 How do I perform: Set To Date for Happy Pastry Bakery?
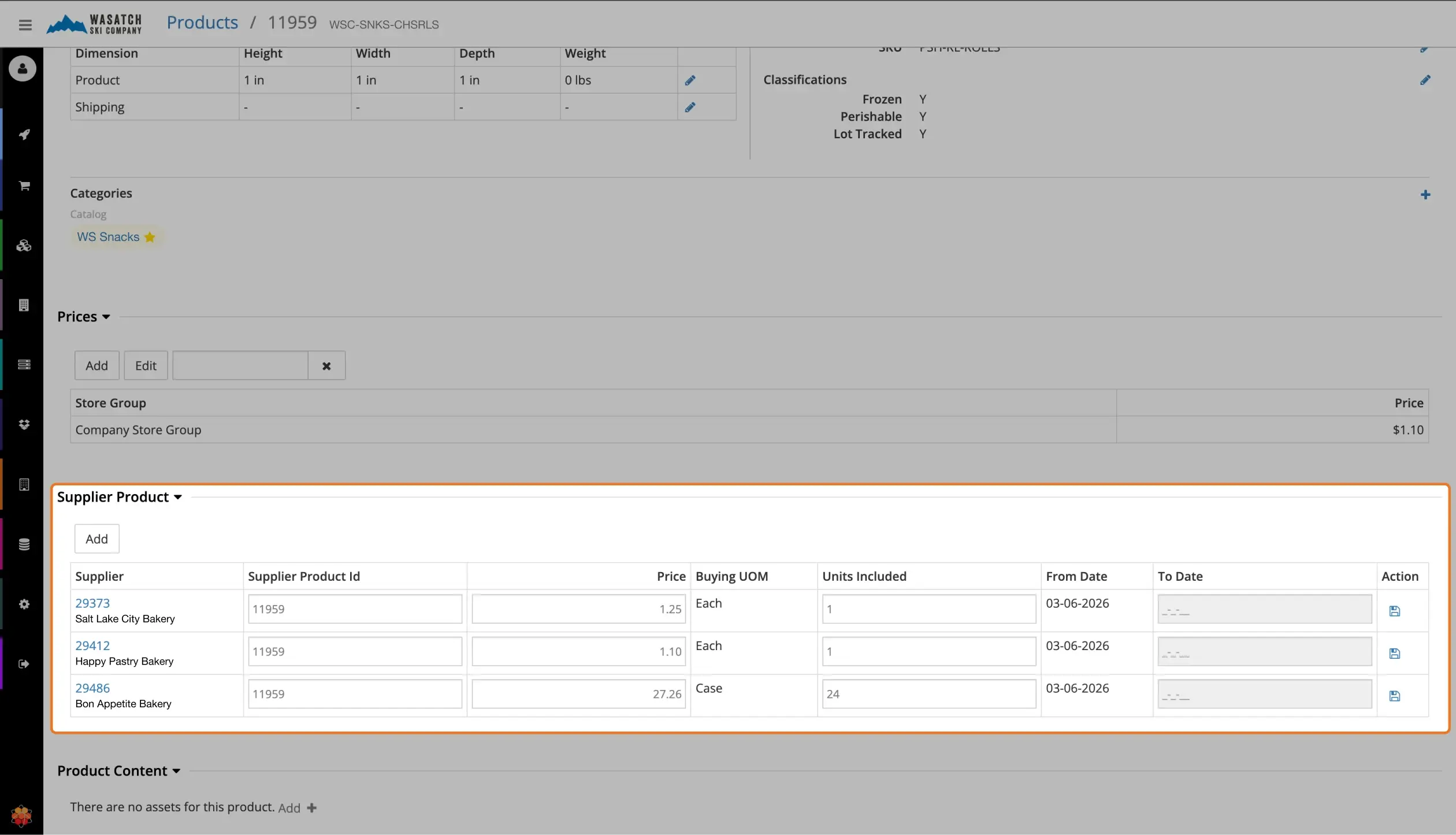coord(1265,652)
